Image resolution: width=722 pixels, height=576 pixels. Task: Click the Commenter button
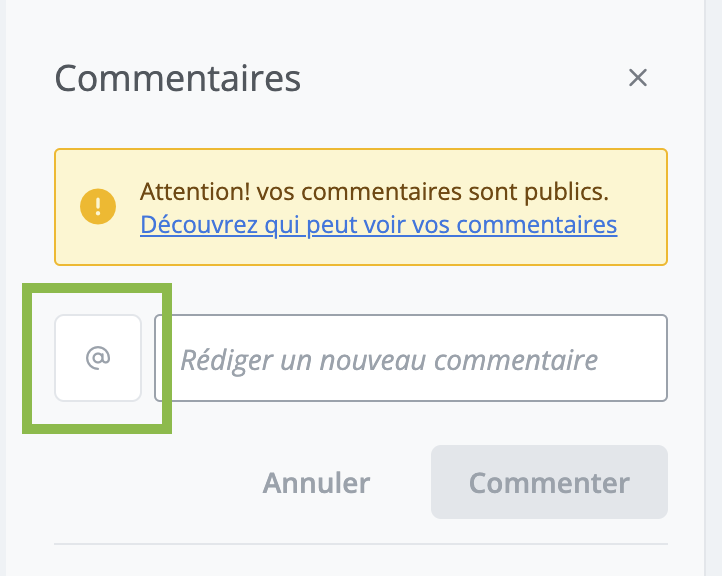click(x=549, y=482)
